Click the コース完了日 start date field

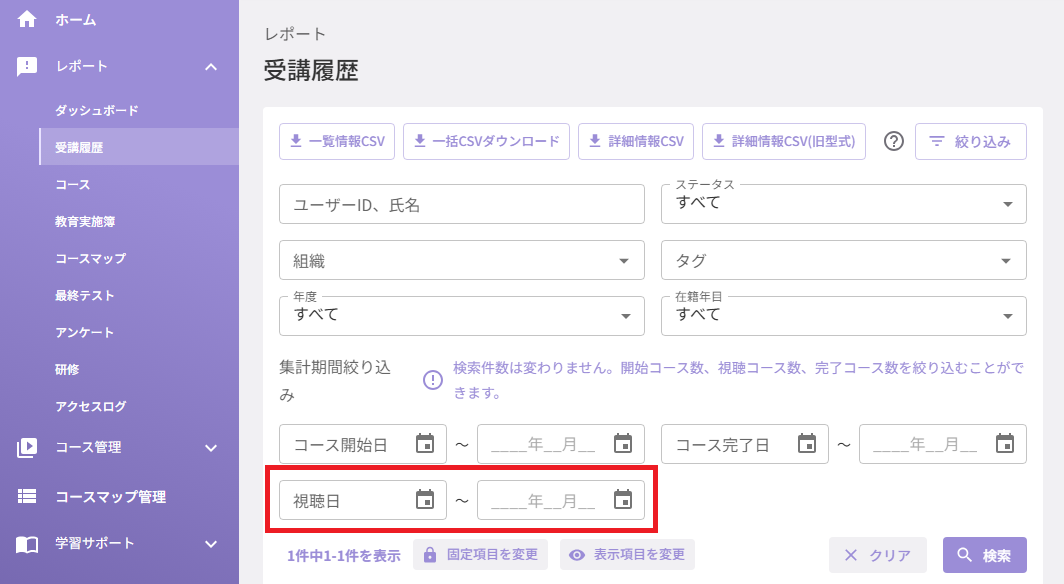744,444
